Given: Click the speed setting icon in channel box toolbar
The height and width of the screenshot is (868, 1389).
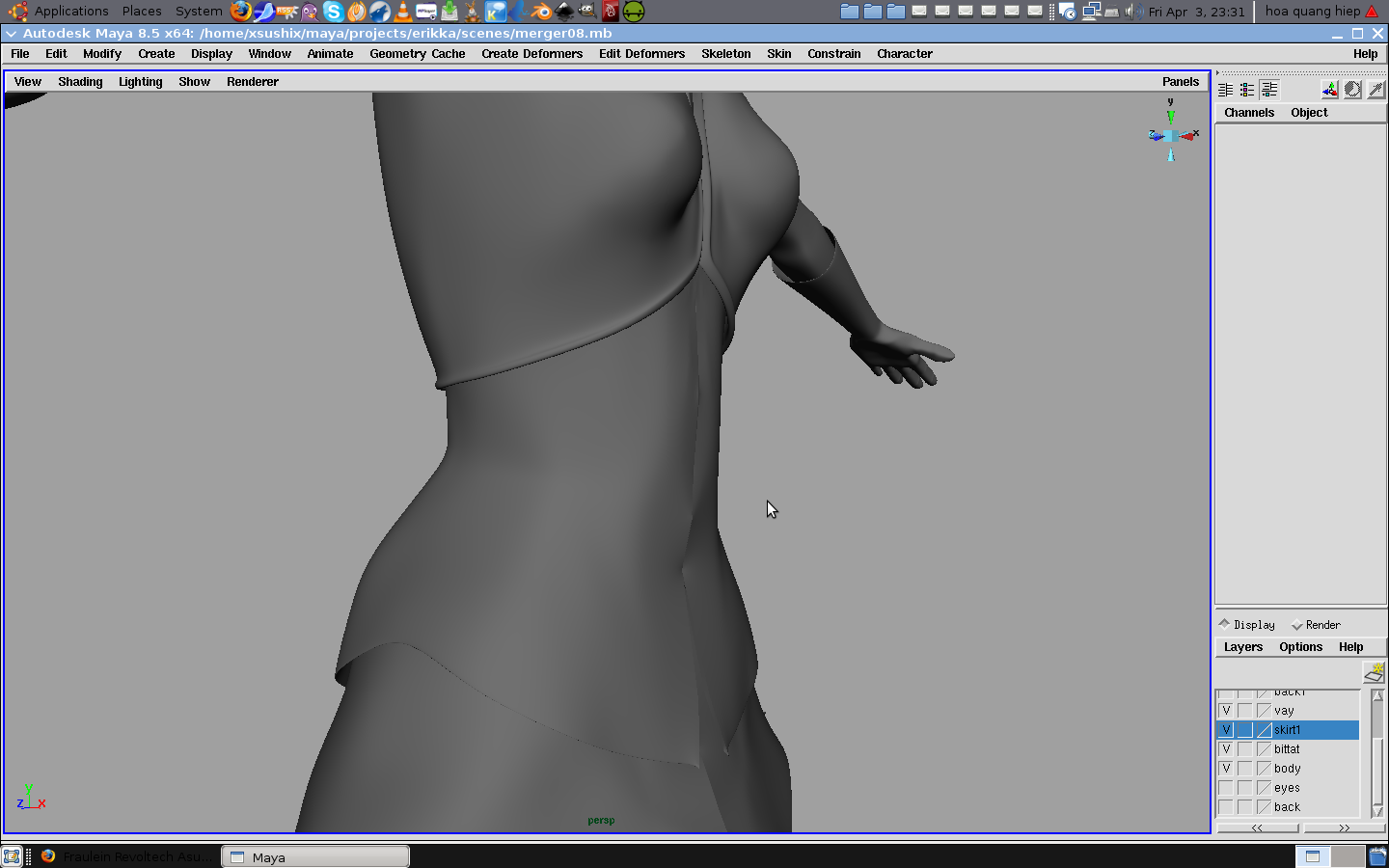Looking at the screenshot, I should (x=1352, y=90).
